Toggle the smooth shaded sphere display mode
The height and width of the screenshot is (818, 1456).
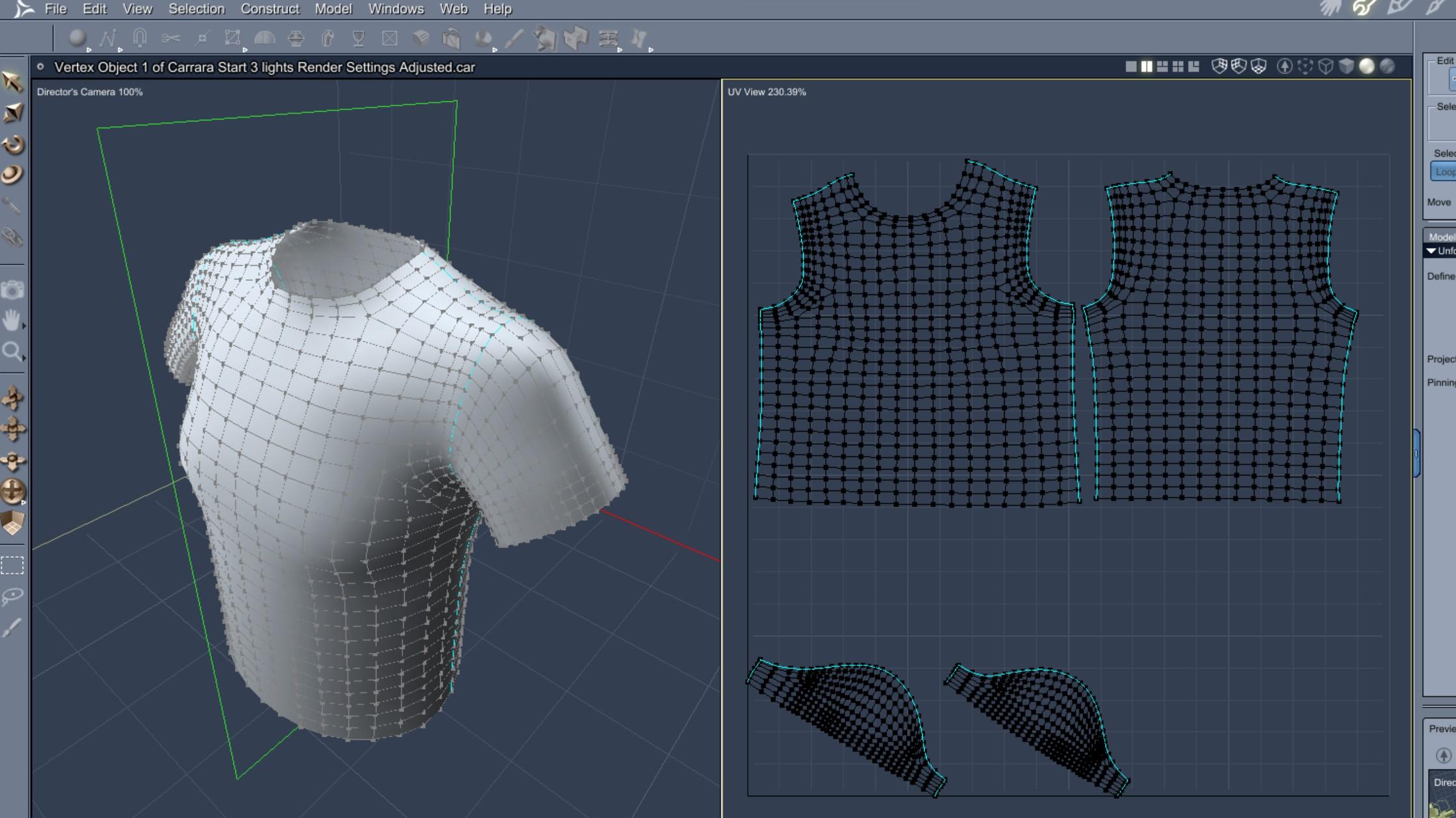tap(1367, 66)
